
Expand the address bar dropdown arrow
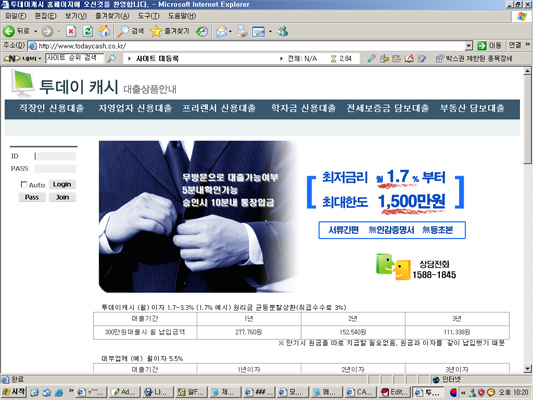click(x=469, y=46)
